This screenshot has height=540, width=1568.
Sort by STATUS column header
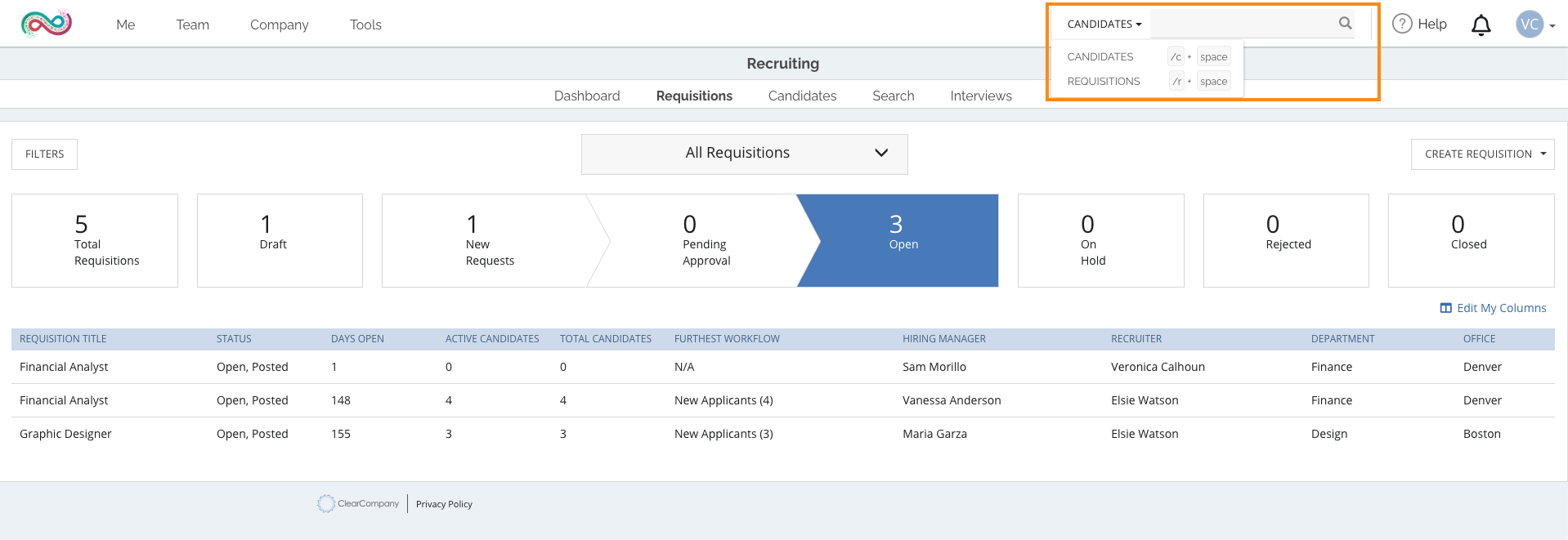pyautogui.click(x=234, y=339)
